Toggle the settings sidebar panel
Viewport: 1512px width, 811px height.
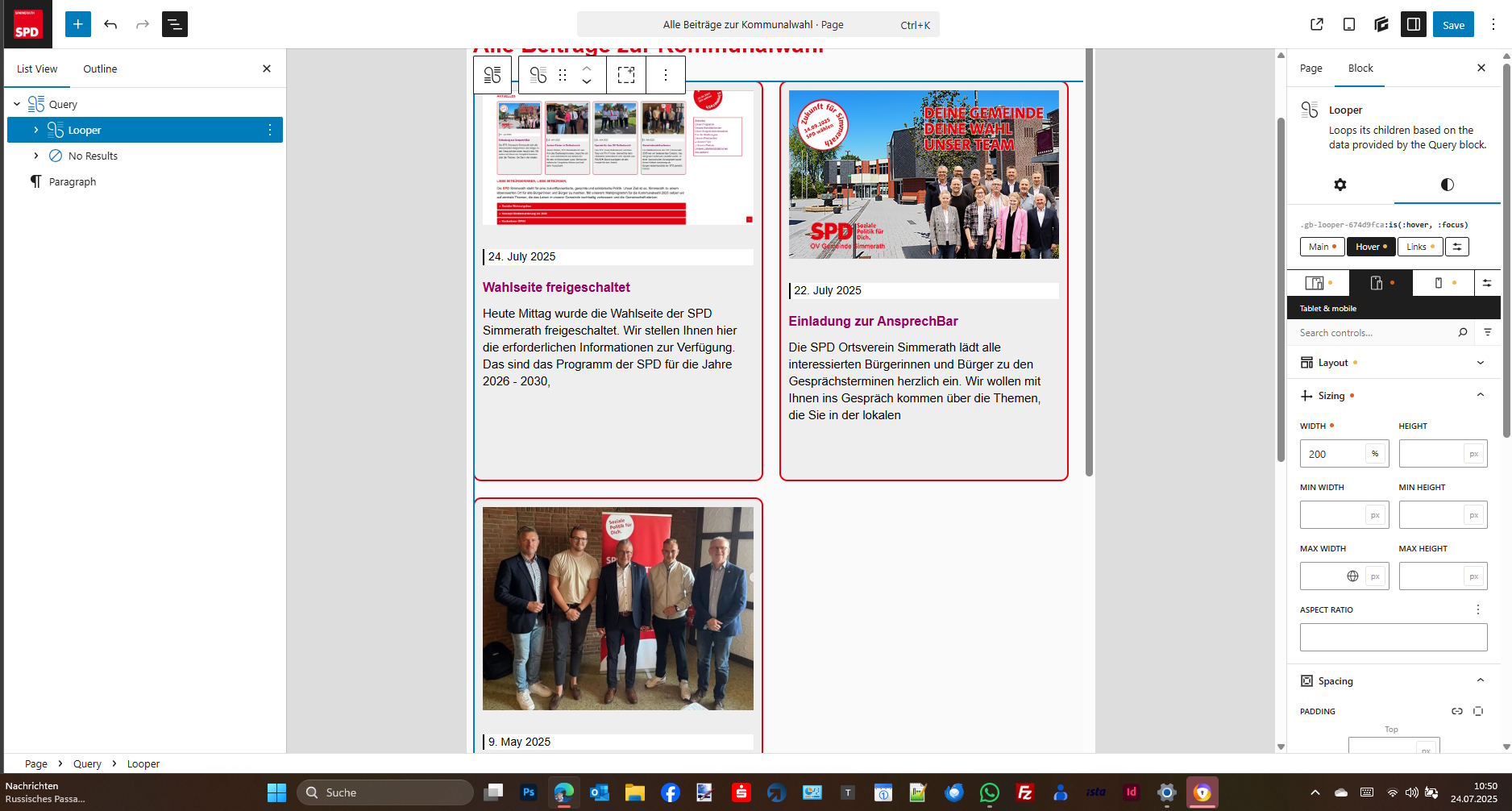coord(1414,24)
